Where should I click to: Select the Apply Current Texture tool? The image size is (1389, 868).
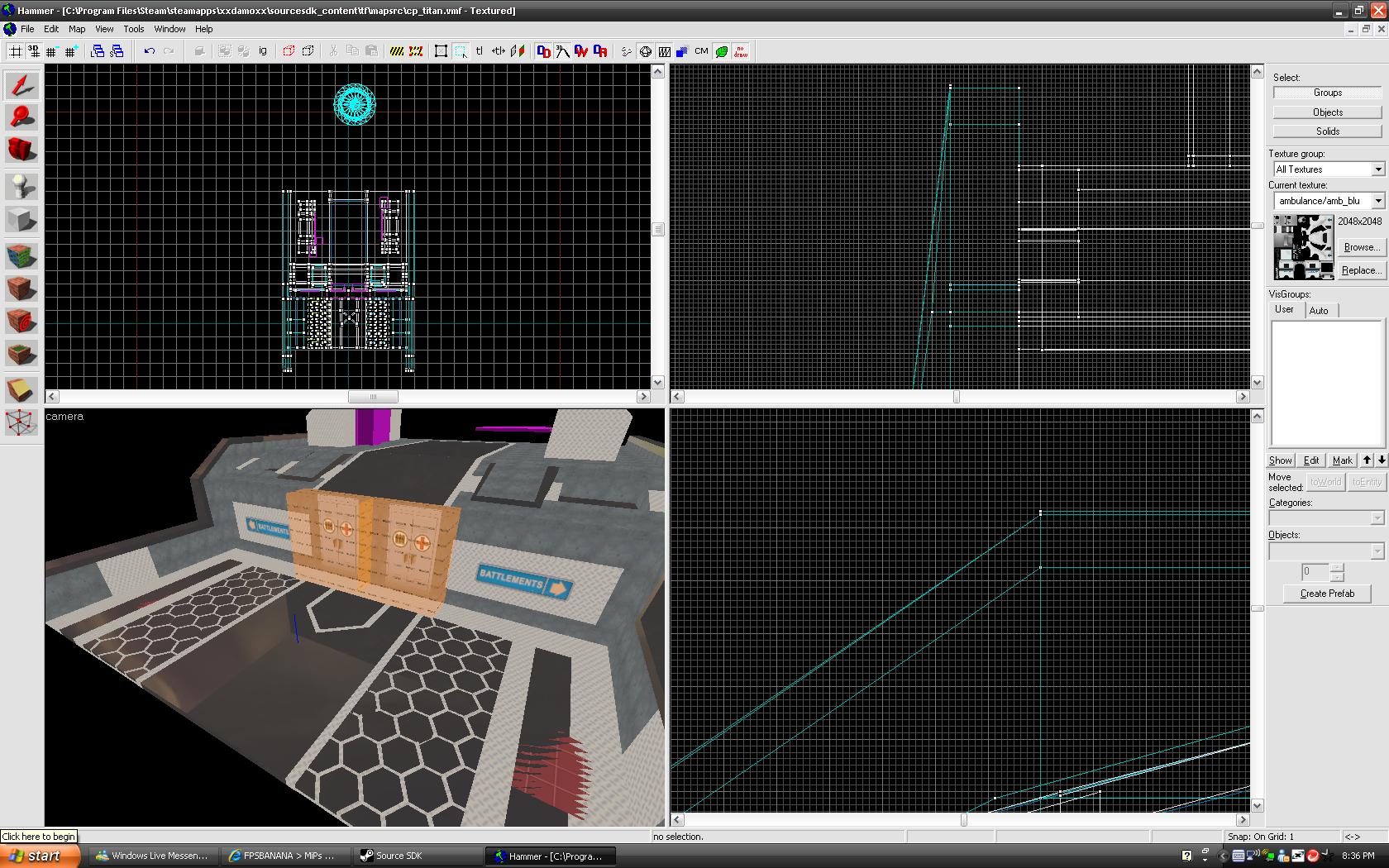pyautogui.click(x=21, y=289)
